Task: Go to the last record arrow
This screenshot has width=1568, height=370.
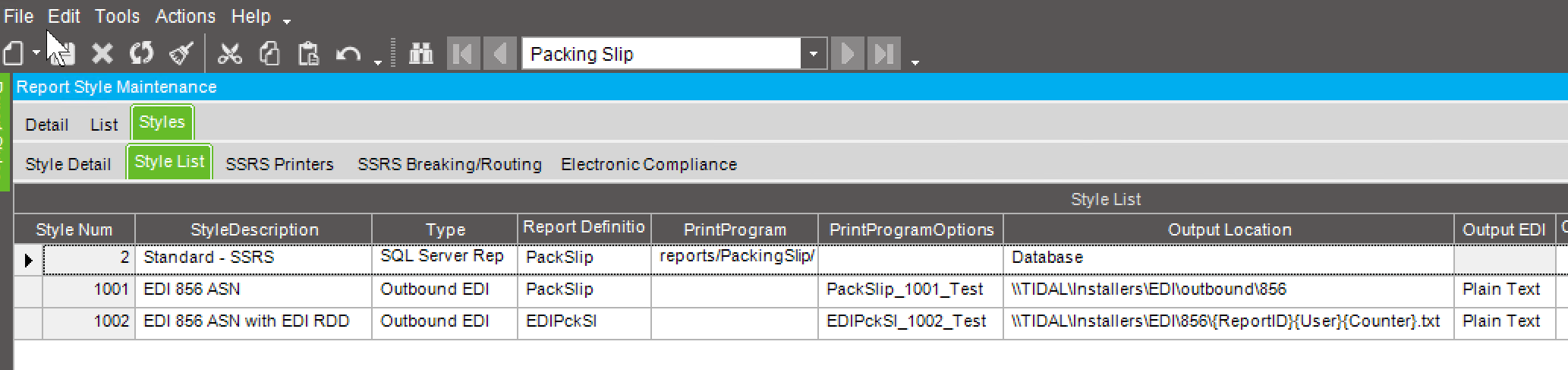Action: click(x=883, y=54)
